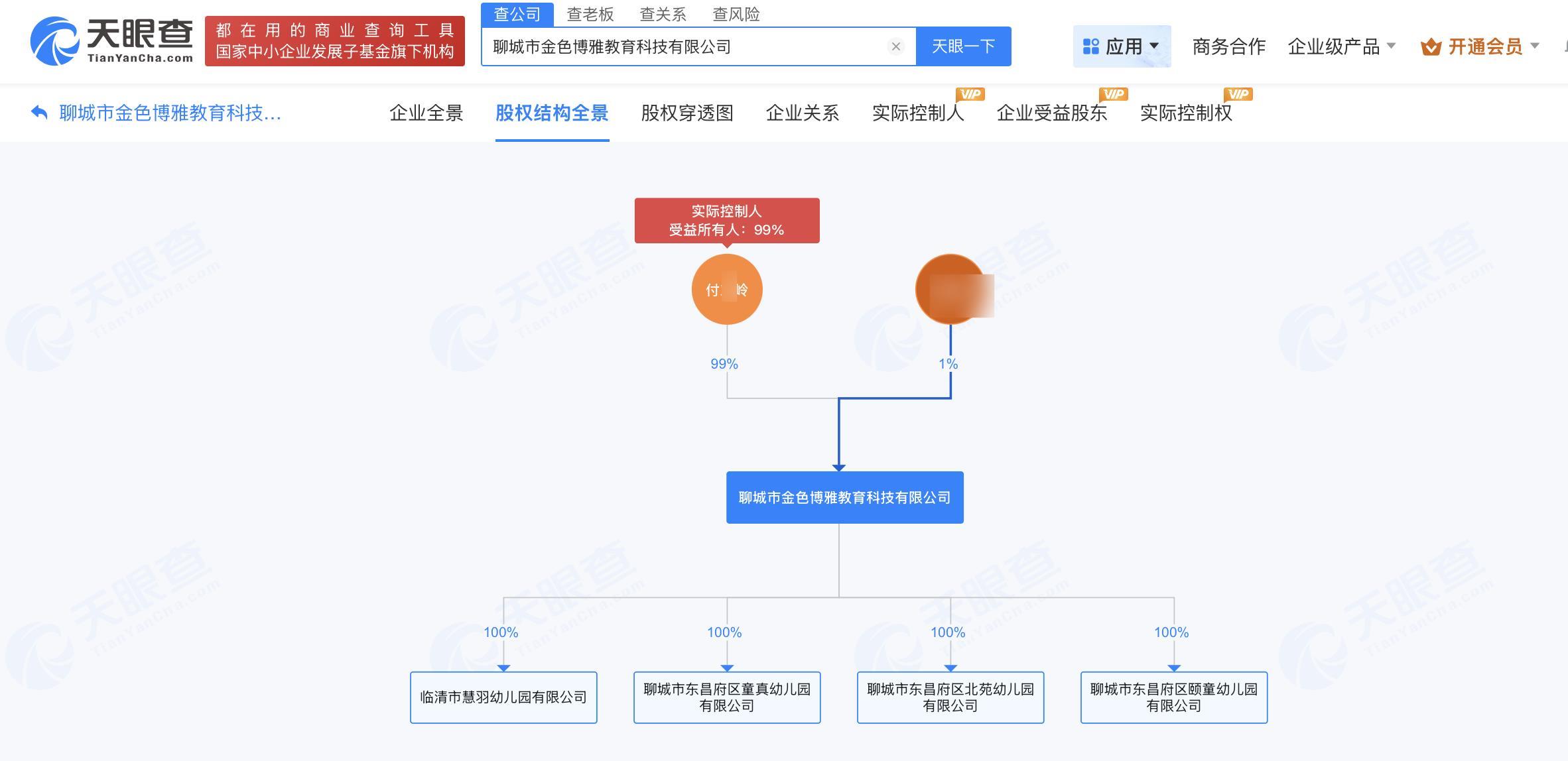This screenshot has width=1568, height=761.
Task: Click the back arrow icon
Action: coord(39,113)
